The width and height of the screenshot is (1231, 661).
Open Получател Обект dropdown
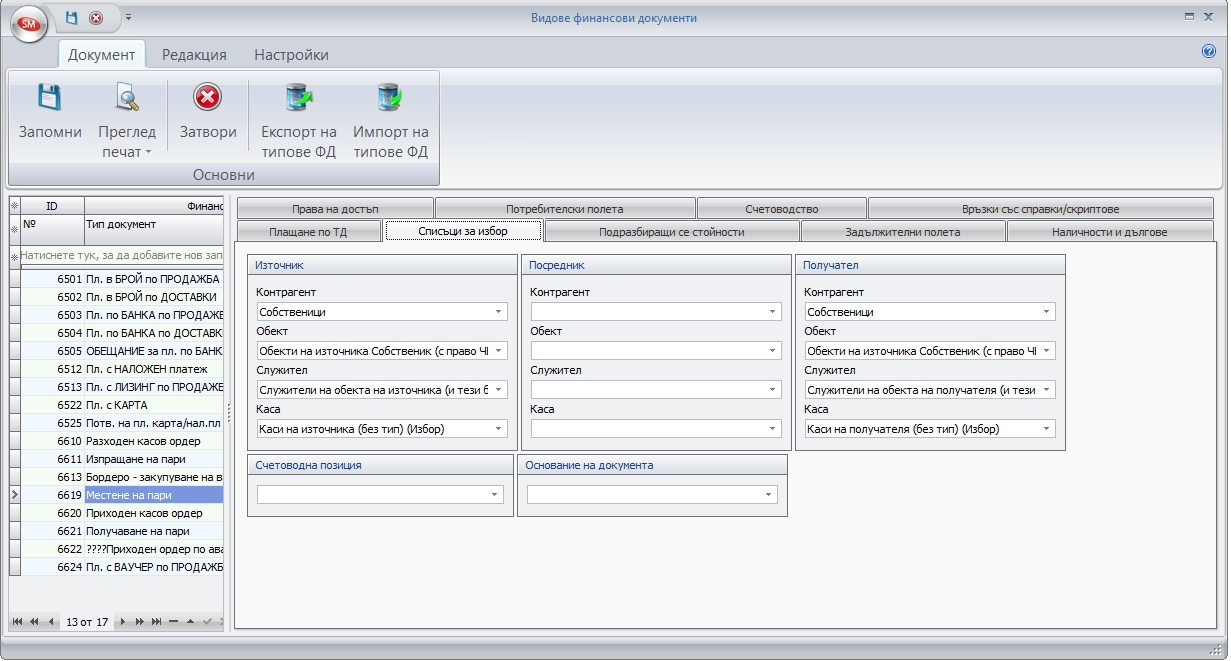coord(1046,351)
